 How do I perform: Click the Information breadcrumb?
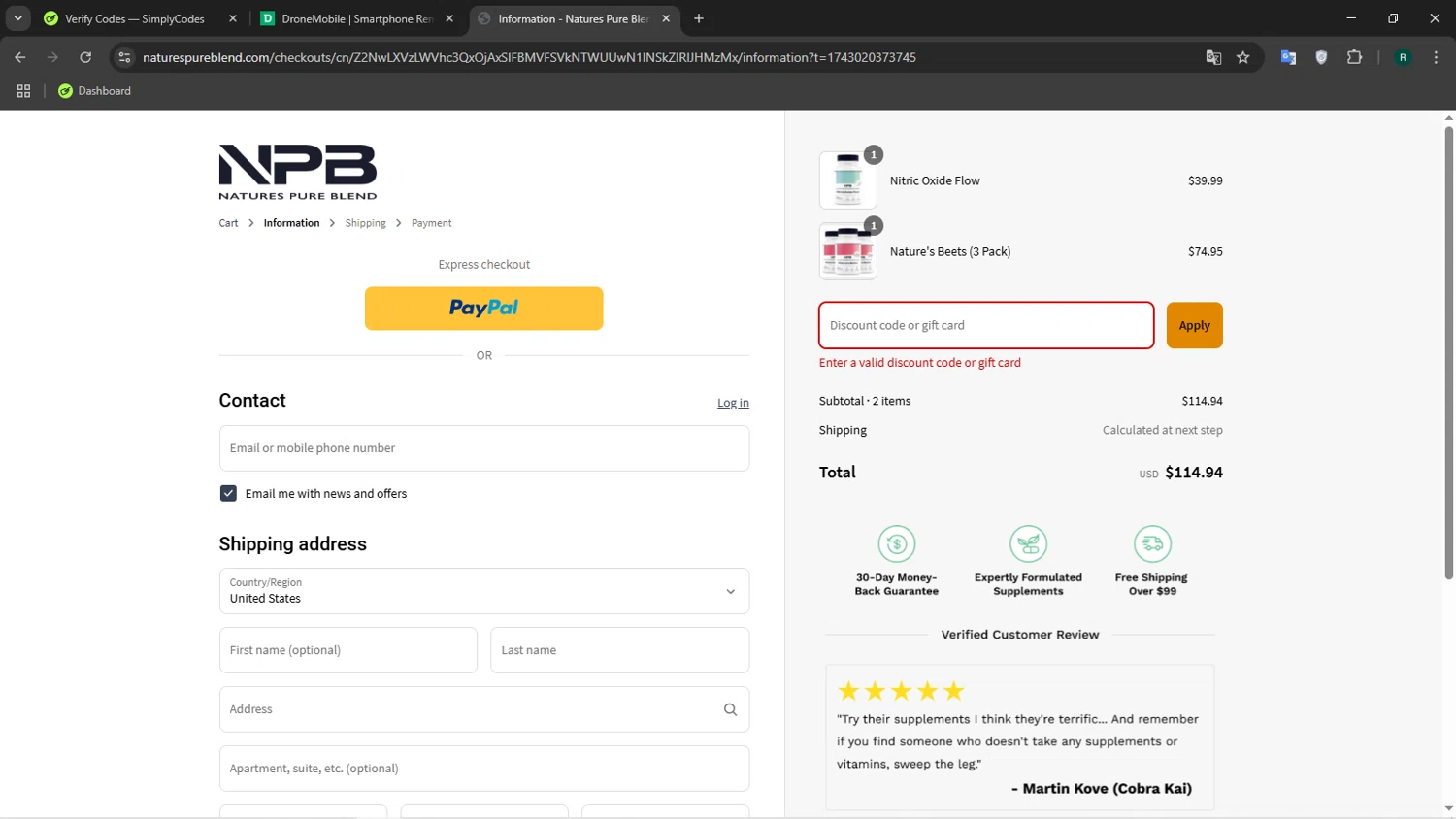pyautogui.click(x=291, y=223)
